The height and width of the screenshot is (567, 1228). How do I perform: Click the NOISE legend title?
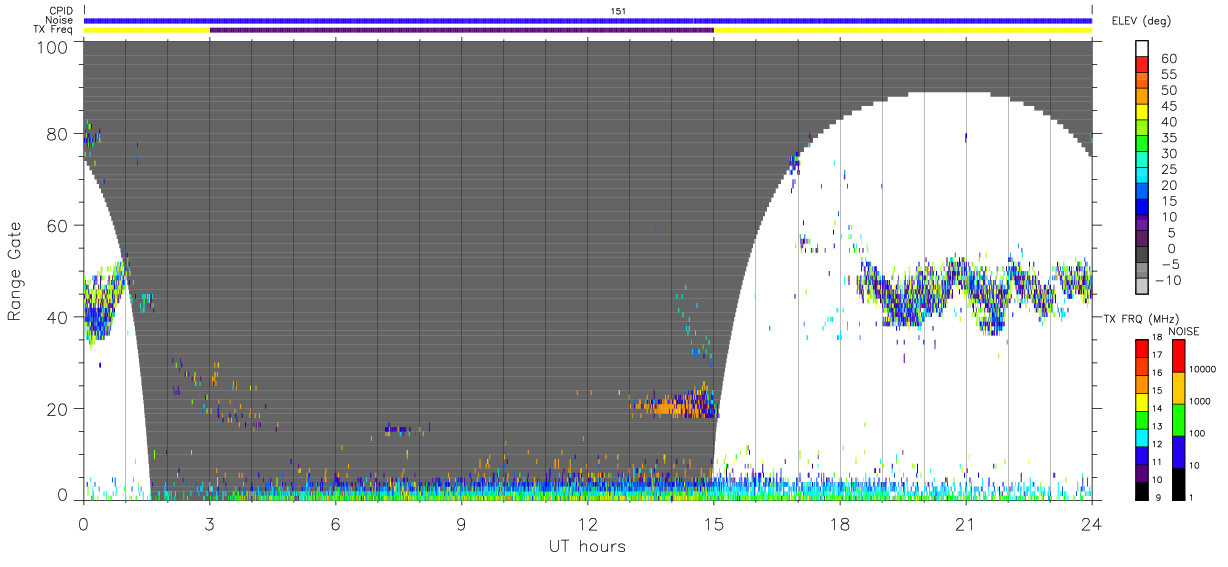pos(1186,331)
